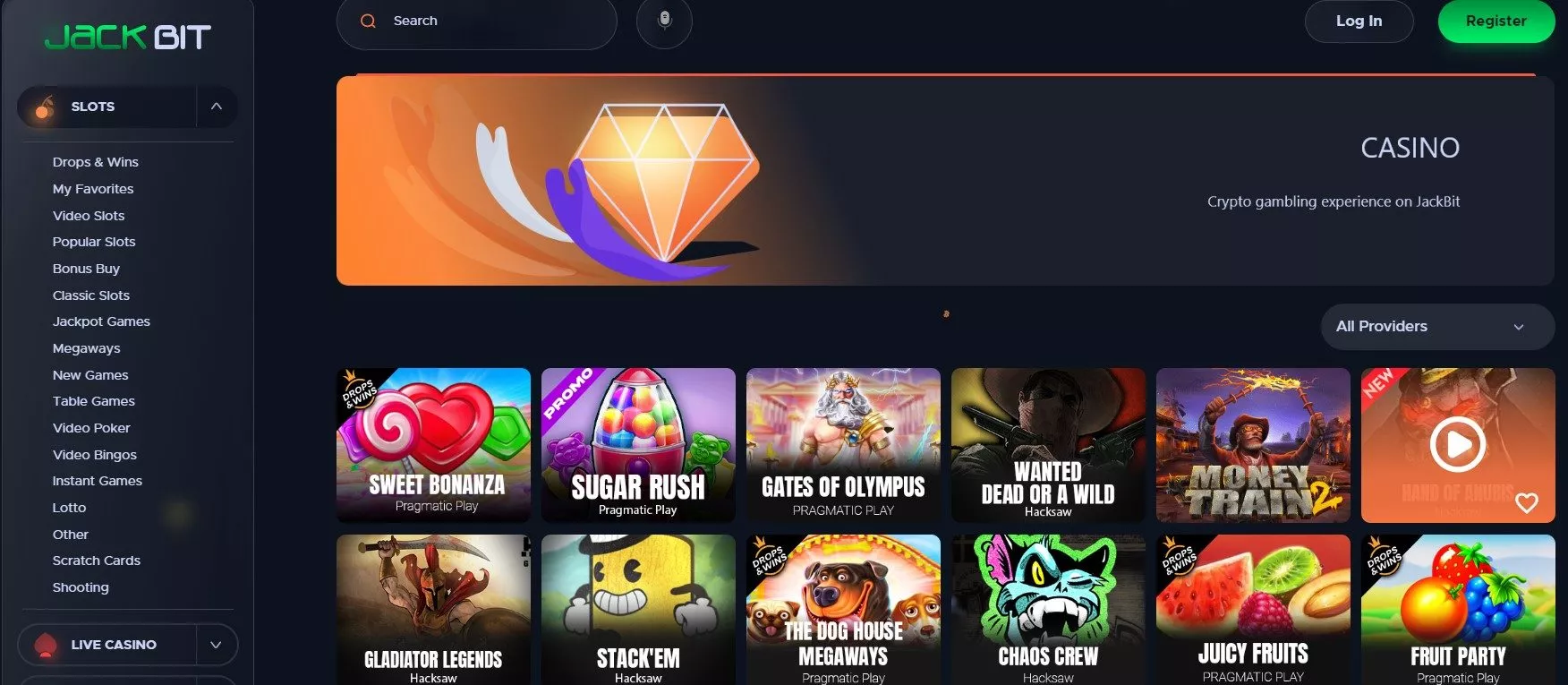Play the Hand of Anubis game

(x=1458, y=444)
